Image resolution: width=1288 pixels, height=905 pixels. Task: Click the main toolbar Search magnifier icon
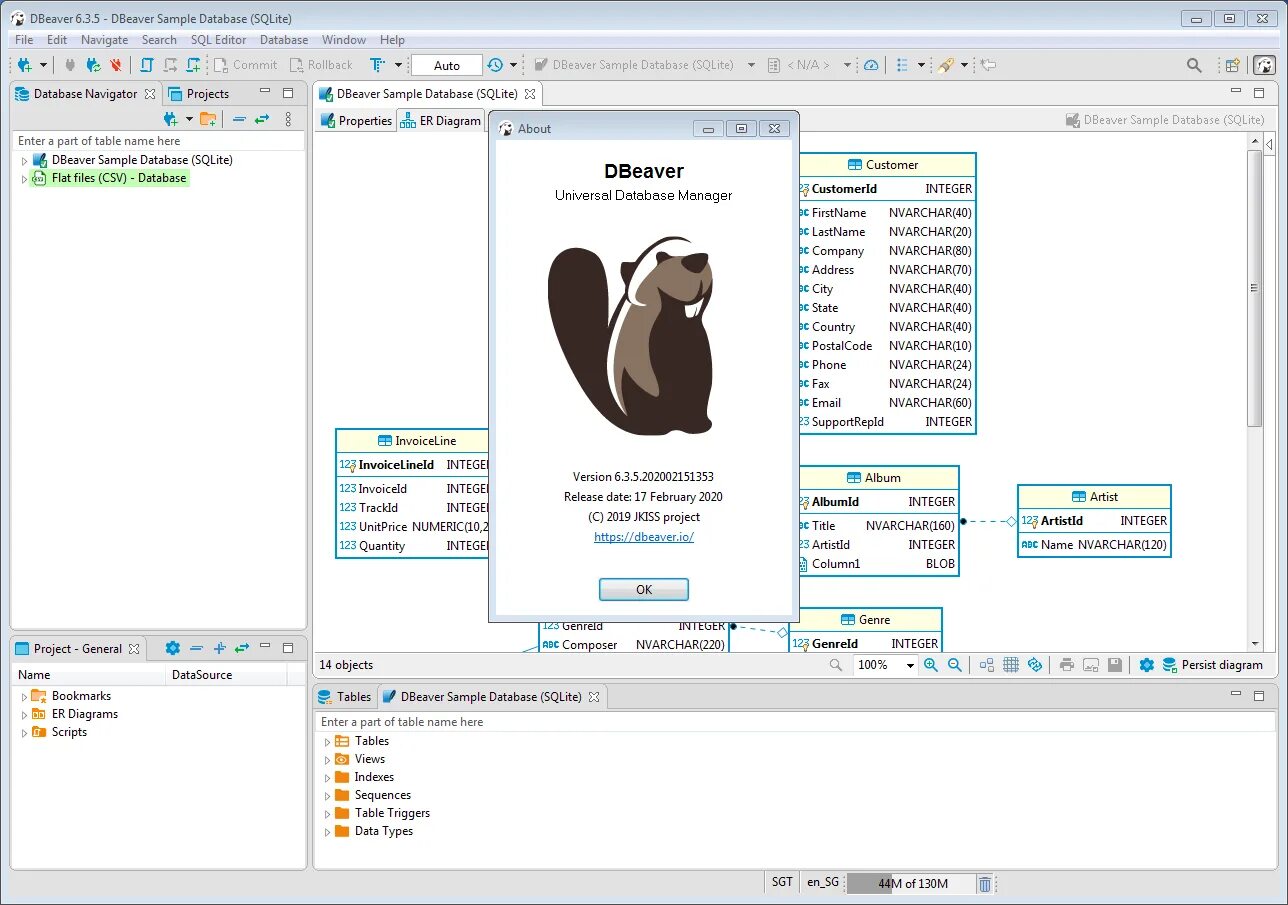pos(1194,65)
